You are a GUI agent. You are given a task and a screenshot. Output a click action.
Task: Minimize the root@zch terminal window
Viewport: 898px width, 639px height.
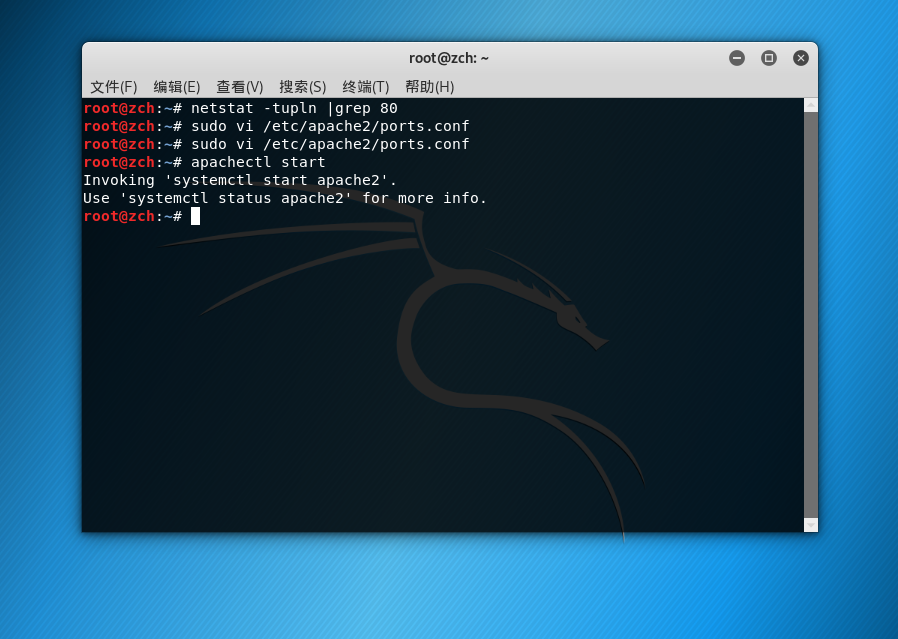(737, 58)
